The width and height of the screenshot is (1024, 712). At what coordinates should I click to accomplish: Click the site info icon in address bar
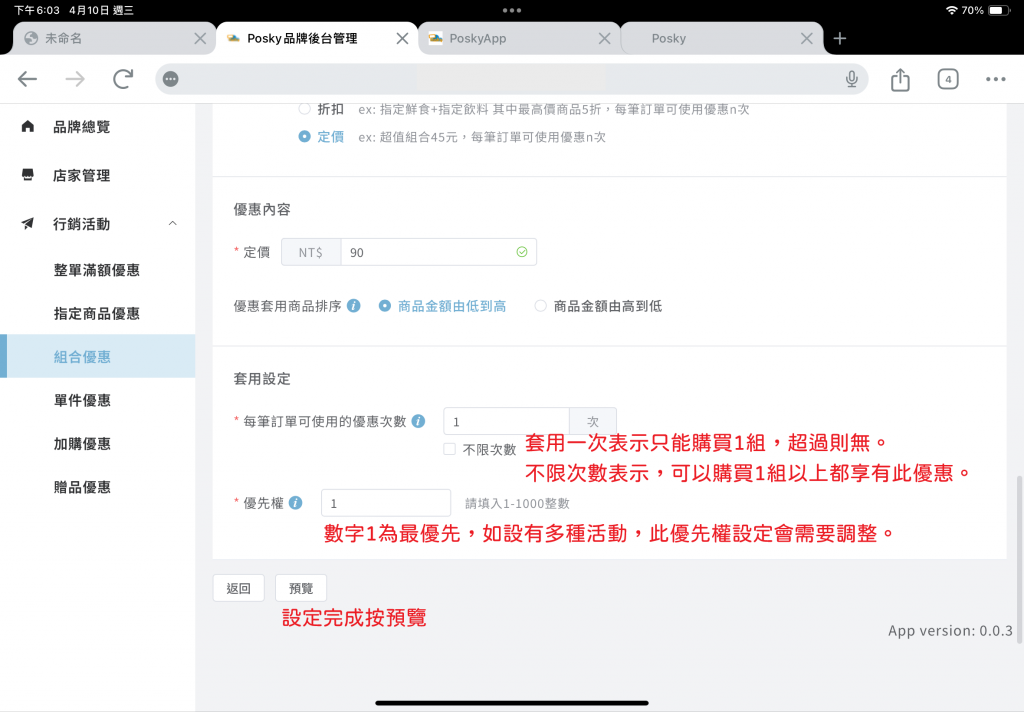[x=170, y=79]
